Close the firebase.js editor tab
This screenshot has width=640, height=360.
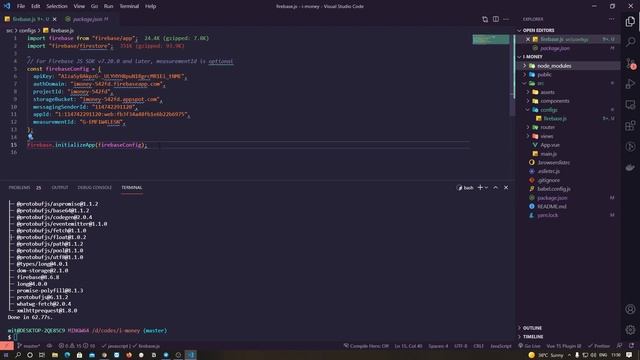(x=55, y=19)
